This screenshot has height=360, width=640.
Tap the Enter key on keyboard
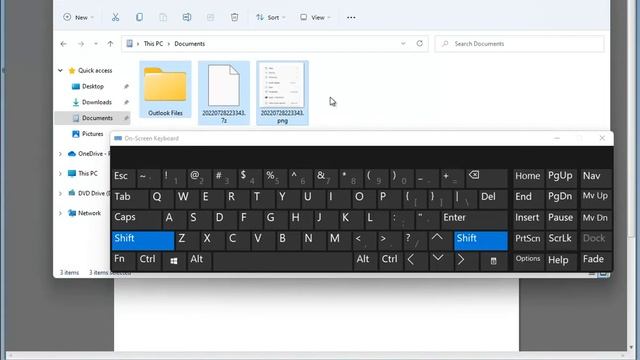(x=474, y=220)
